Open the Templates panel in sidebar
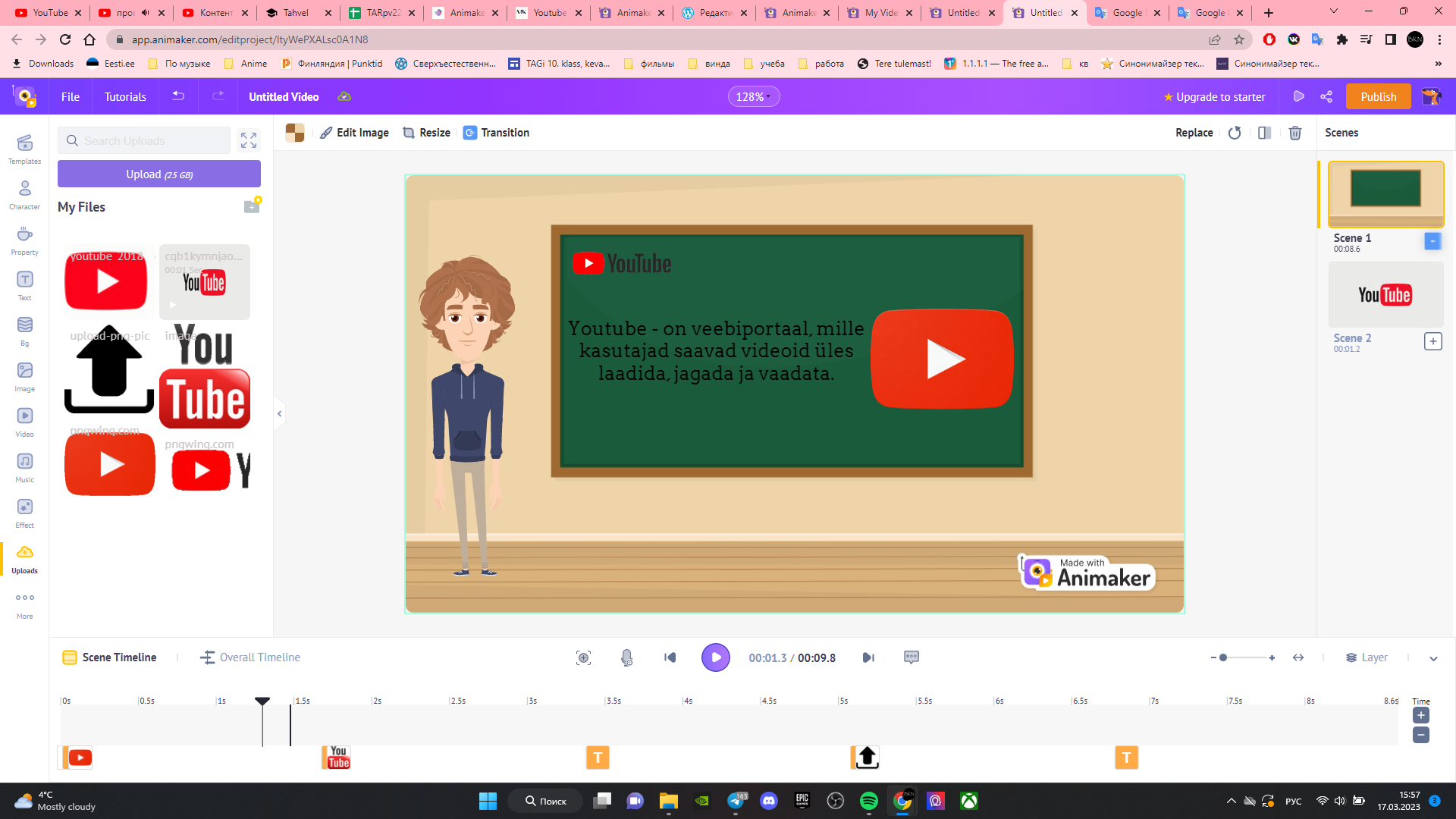The width and height of the screenshot is (1456, 819). click(24, 149)
